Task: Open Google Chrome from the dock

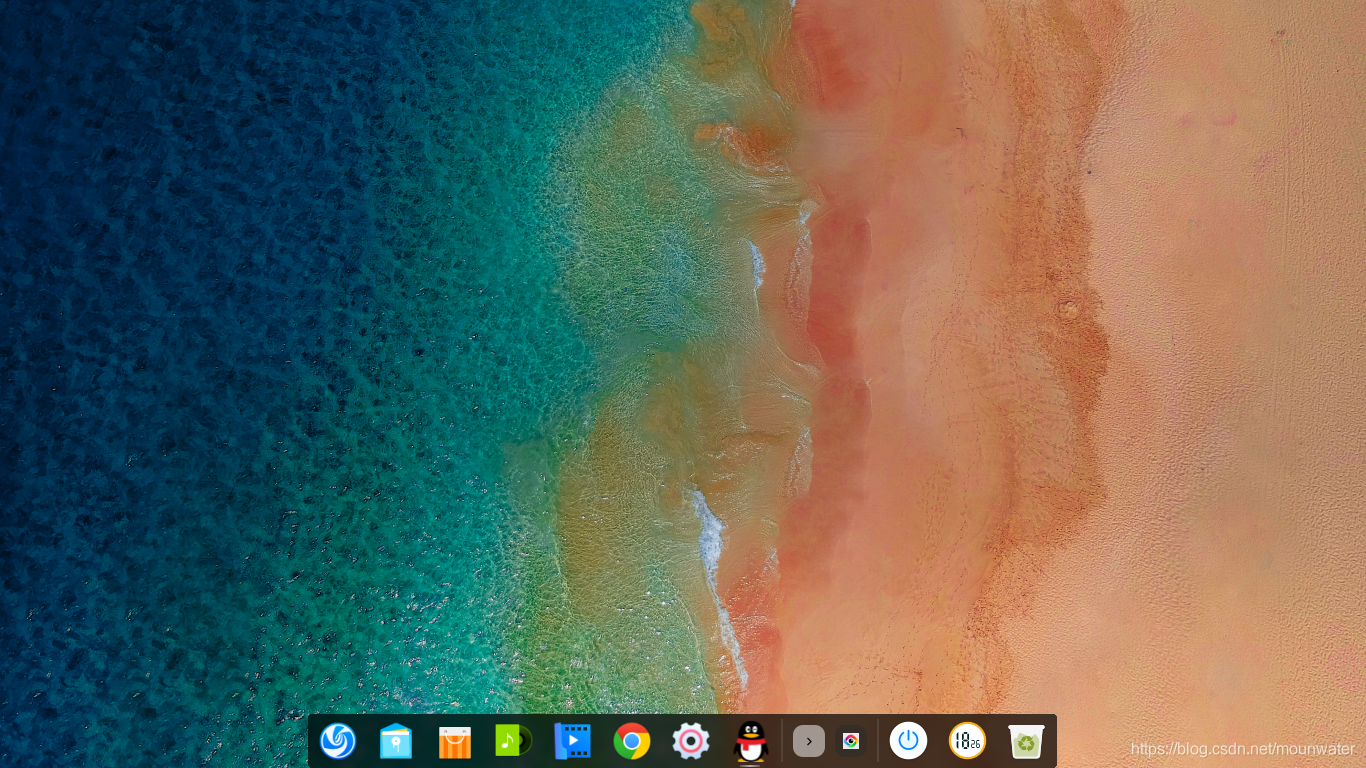Action: coord(632,741)
